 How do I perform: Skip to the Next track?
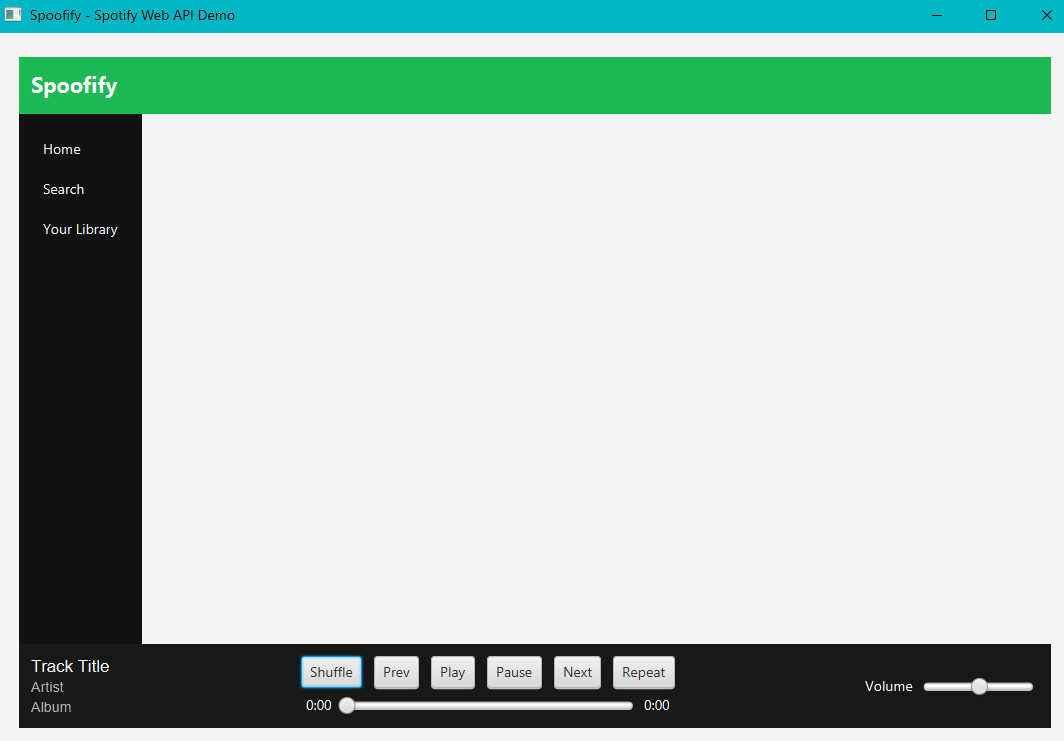pos(577,672)
